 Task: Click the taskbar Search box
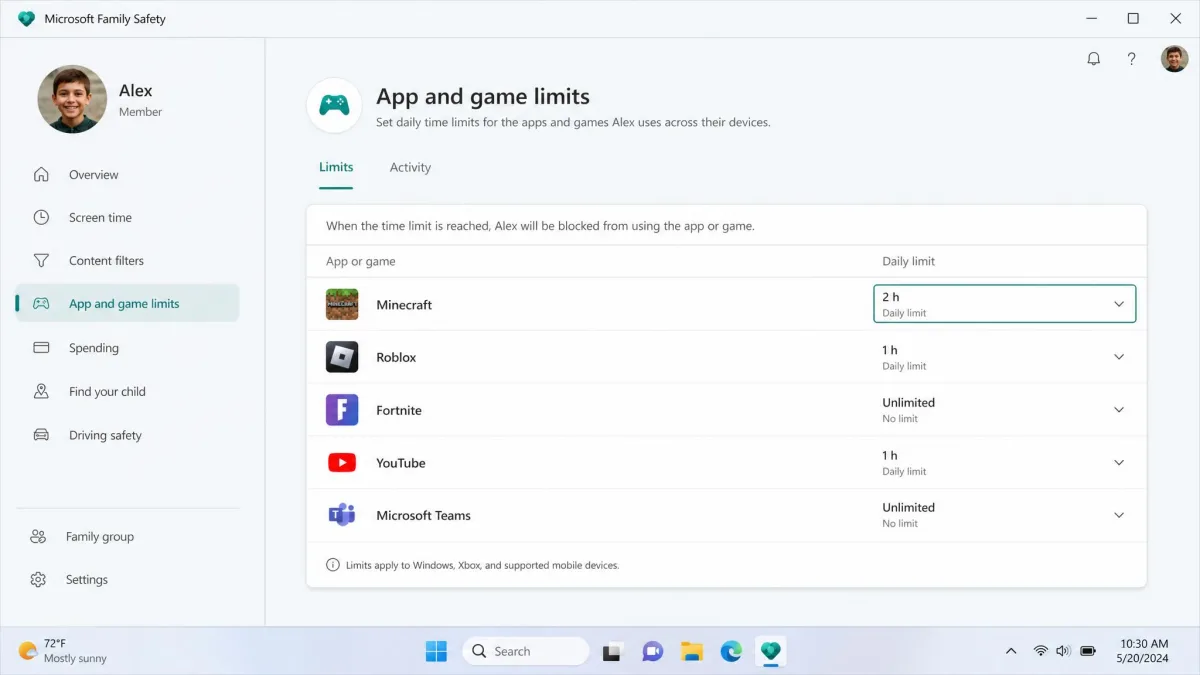(x=526, y=651)
